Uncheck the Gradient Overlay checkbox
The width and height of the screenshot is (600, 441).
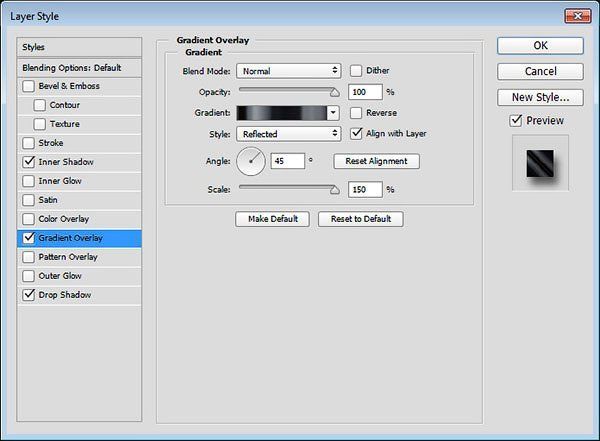pyautogui.click(x=28, y=238)
